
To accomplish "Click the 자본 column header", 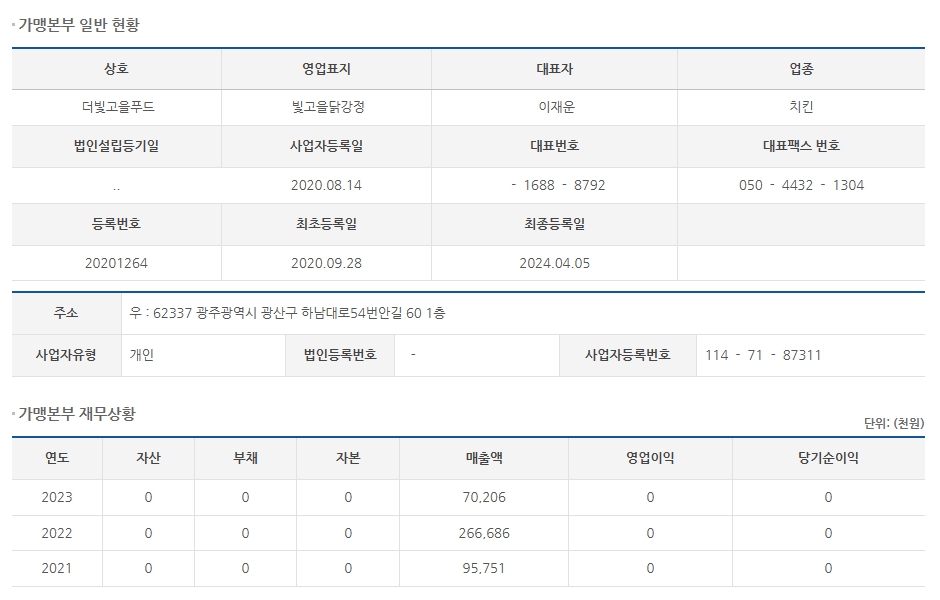I will 348,459.
